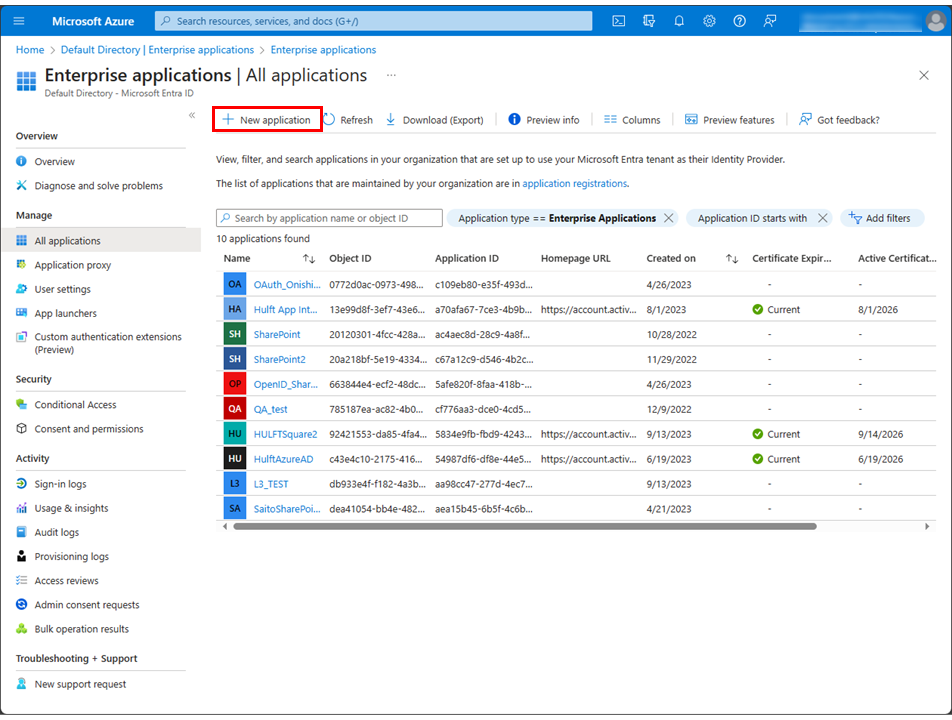
Task: Open the Azure portal hamburger menu
Action: [x=19, y=21]
